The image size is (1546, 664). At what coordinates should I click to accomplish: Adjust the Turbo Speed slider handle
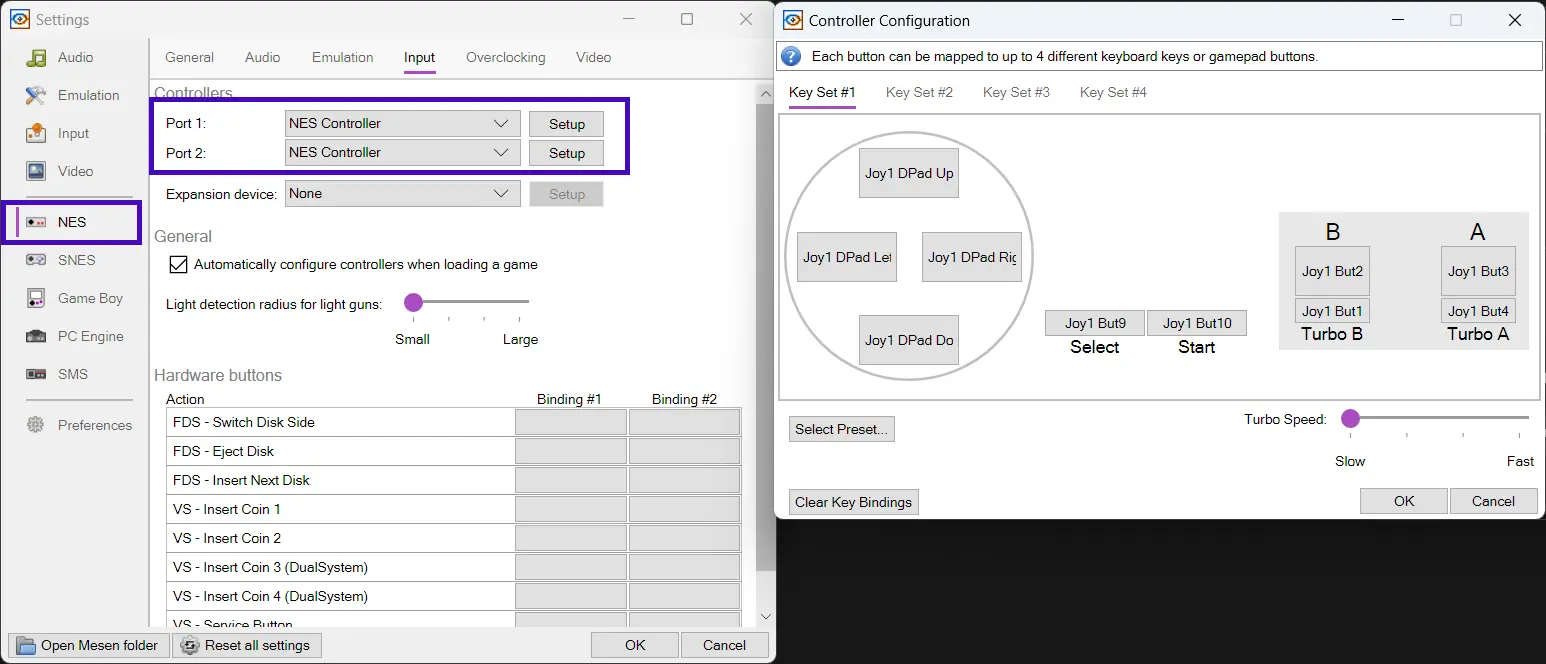click(x=1350, y=418)
